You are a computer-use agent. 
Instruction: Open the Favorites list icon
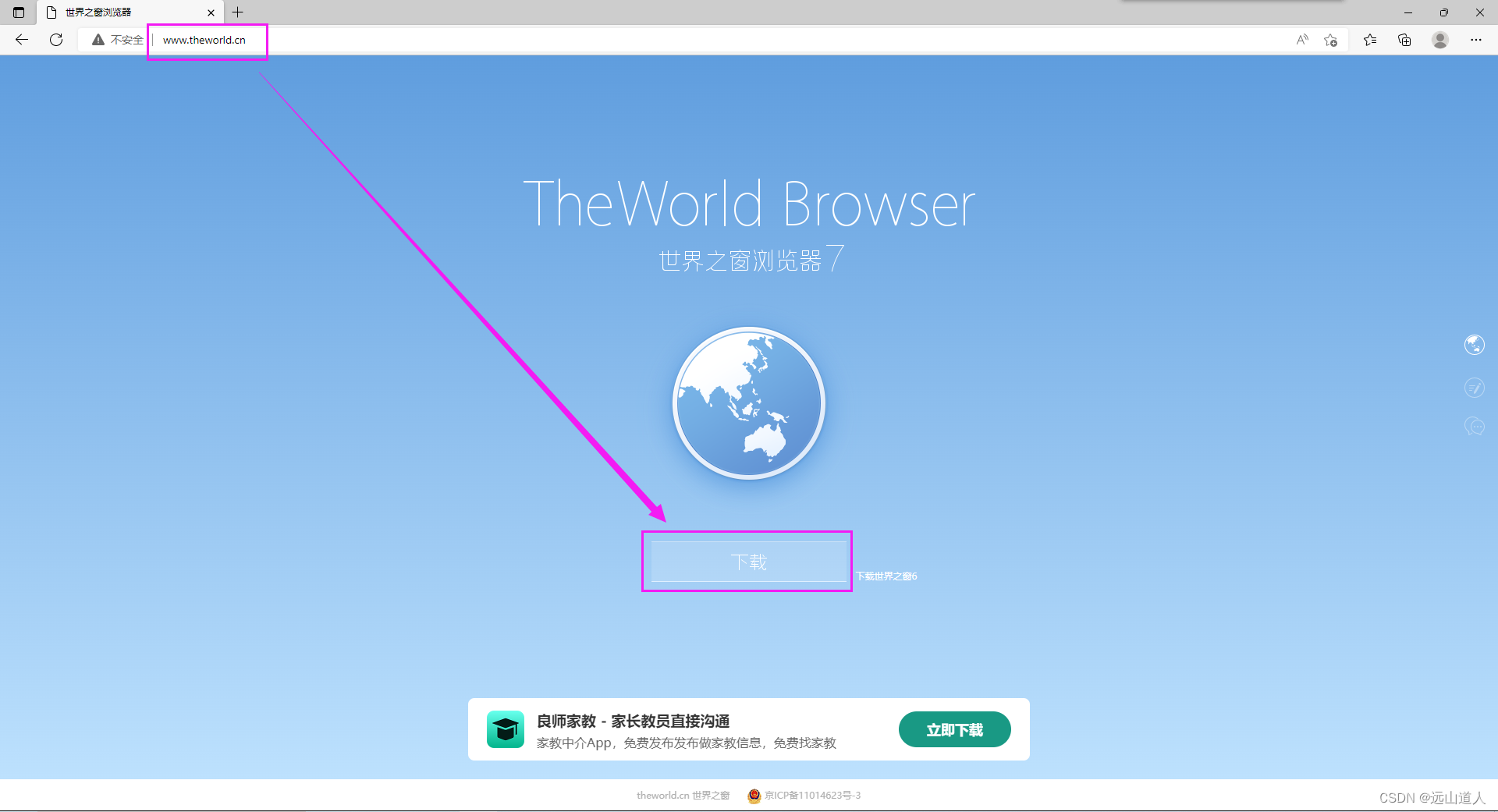(1370, 40)
